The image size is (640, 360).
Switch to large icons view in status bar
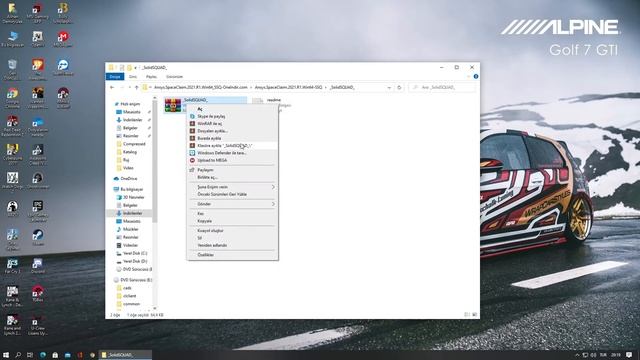point(474,315)
